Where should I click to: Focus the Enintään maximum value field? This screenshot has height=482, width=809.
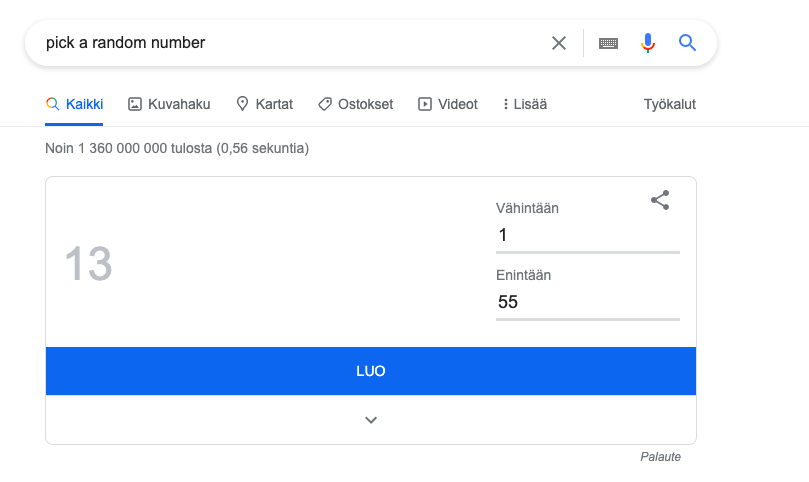point(587,302)
